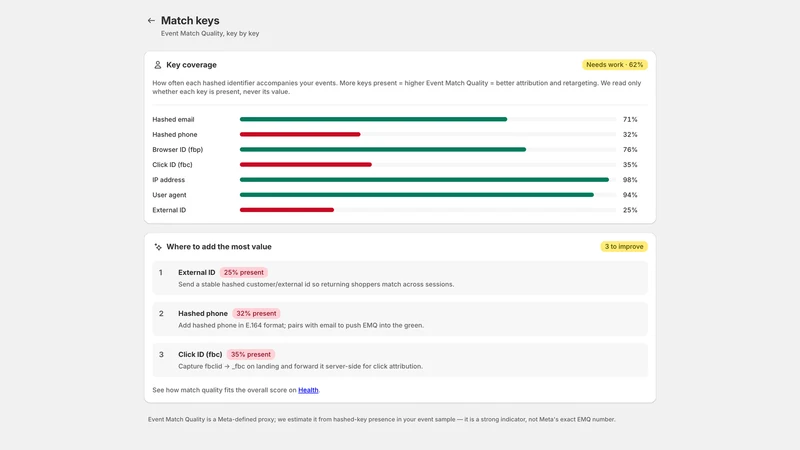The height and width of the screenshot is (450, 800).
Task: Click the 98% value for IP address
Action: pyautogui.click(x=630, y=180)
